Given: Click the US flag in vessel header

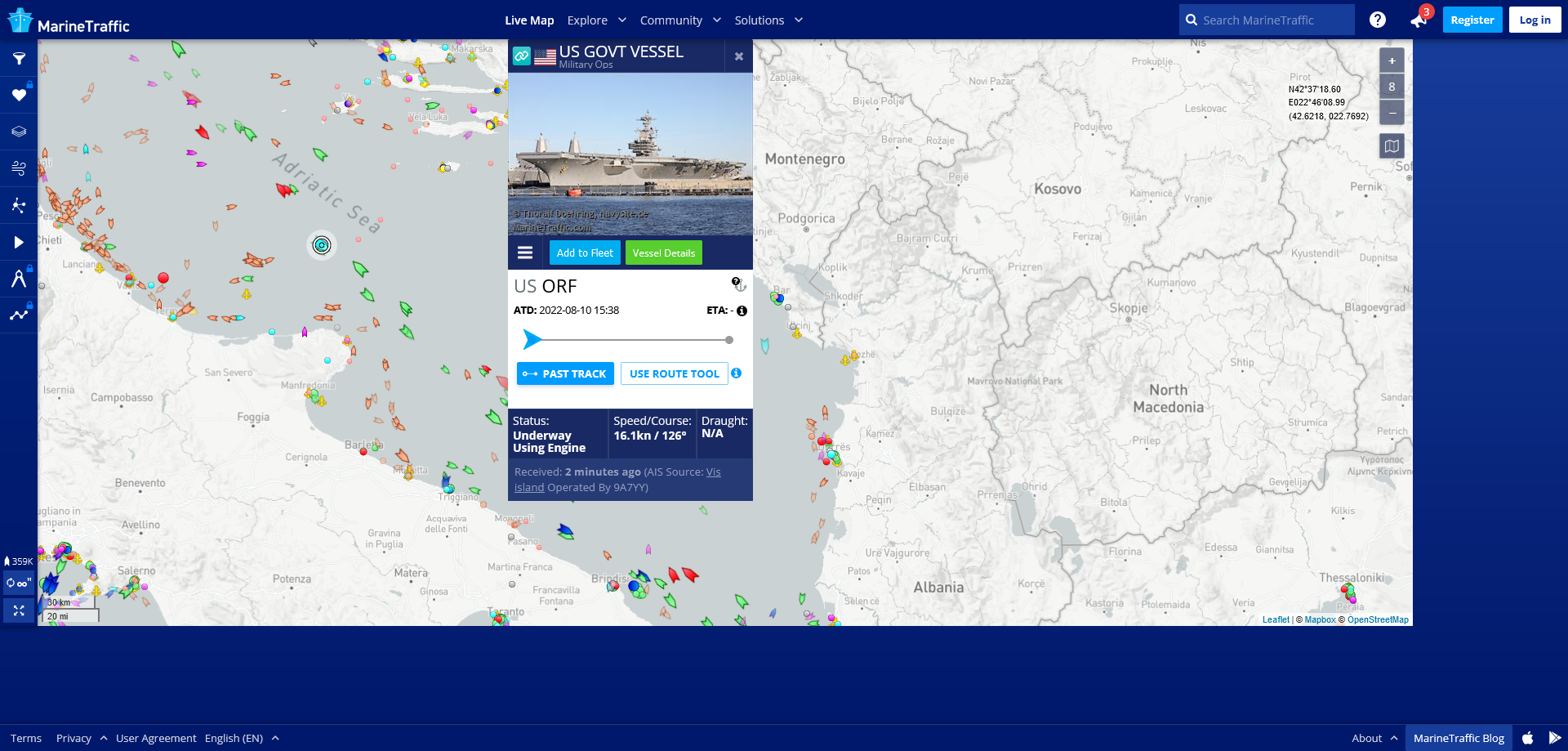Looking at the screenshot, I should [545, 56].
